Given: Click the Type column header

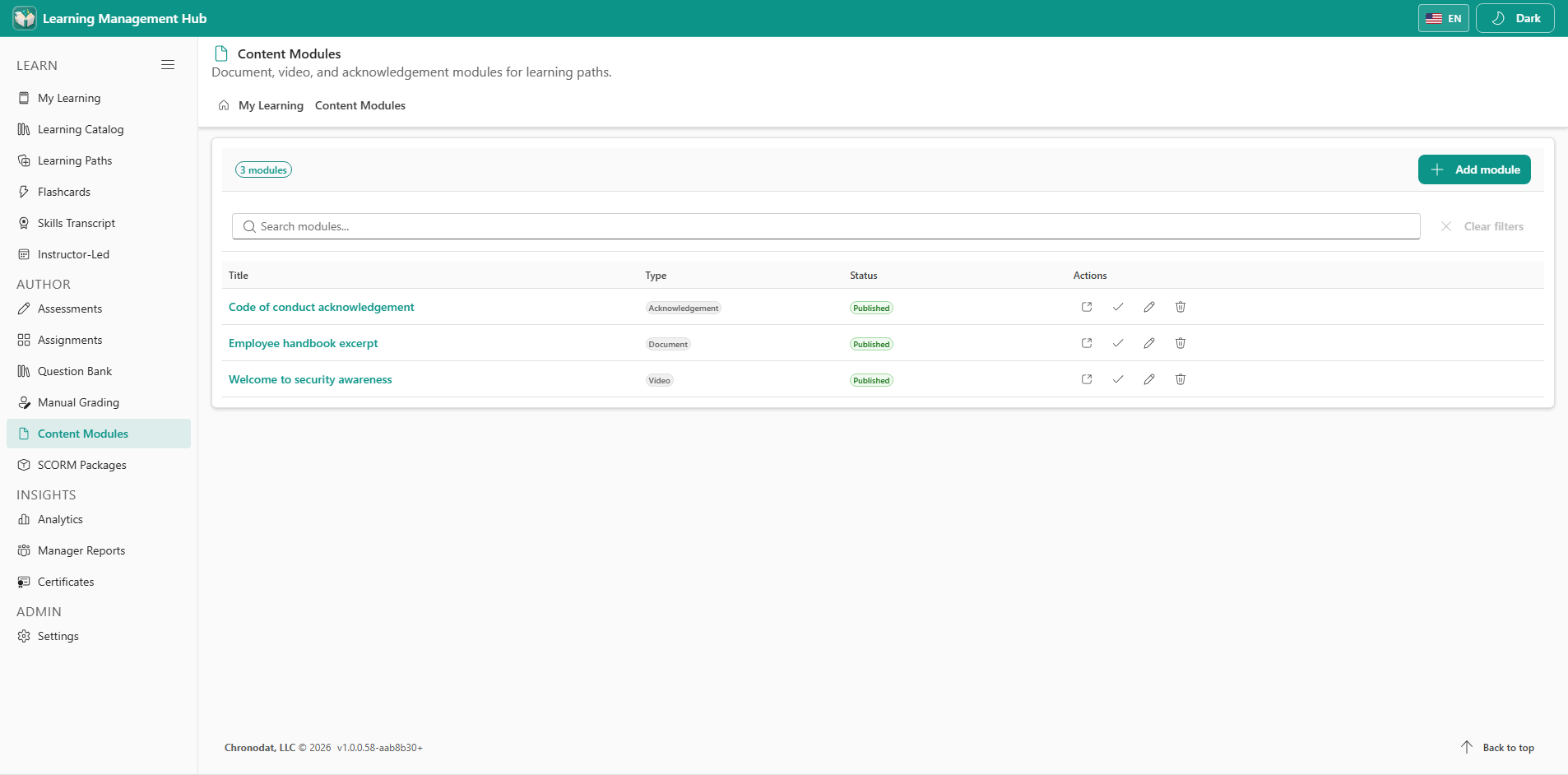Looking at the screenshot, I should (656, 276).
